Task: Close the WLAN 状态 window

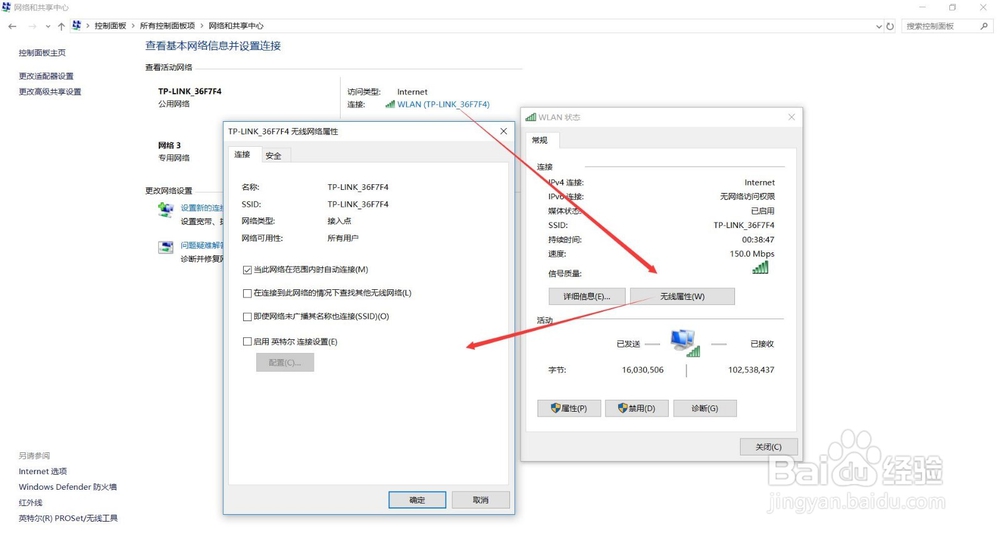Action: pos(791,117)
